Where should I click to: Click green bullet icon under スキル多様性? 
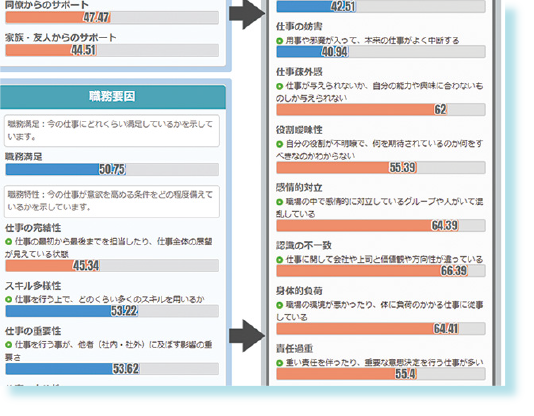point(9,300)
